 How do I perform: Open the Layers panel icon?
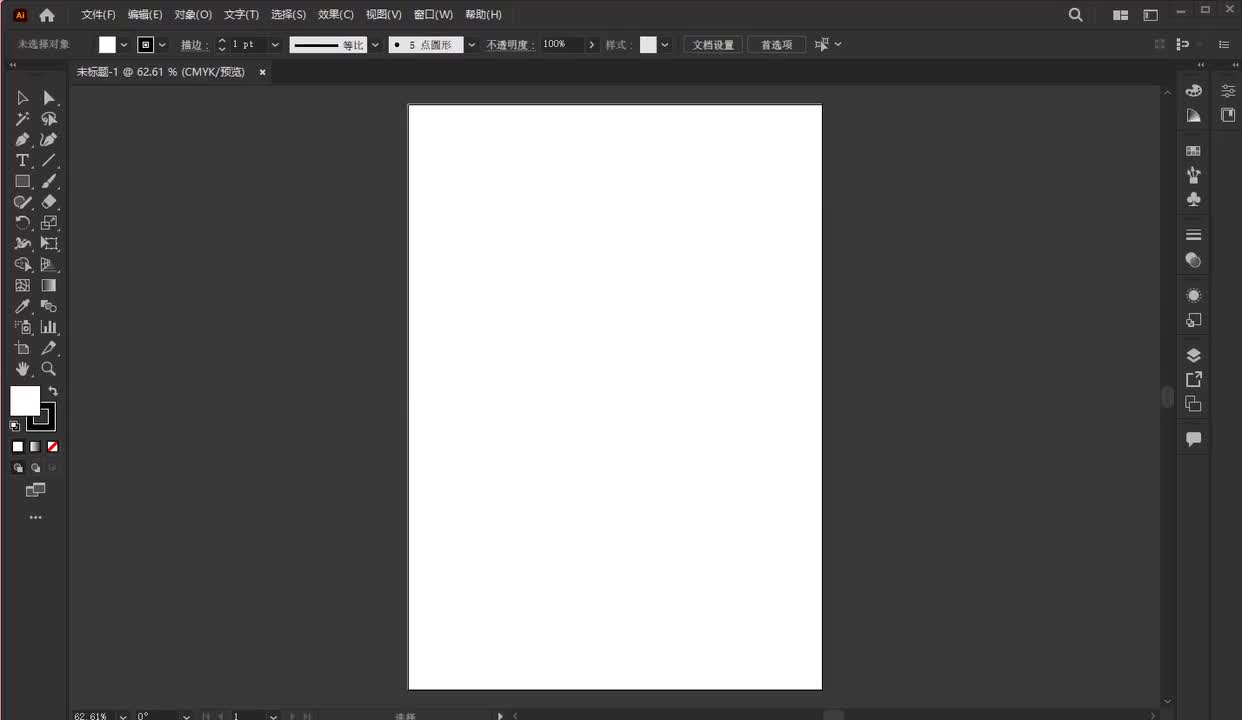(x=1193, y=355)
